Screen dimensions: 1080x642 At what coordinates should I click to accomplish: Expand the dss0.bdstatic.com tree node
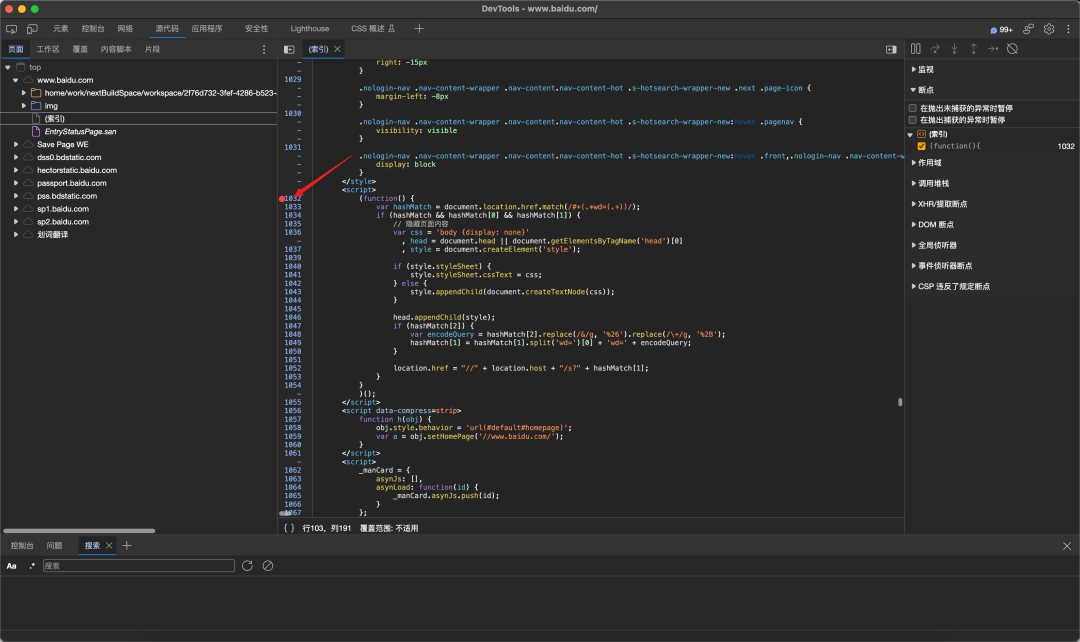(x=17, y=157)
